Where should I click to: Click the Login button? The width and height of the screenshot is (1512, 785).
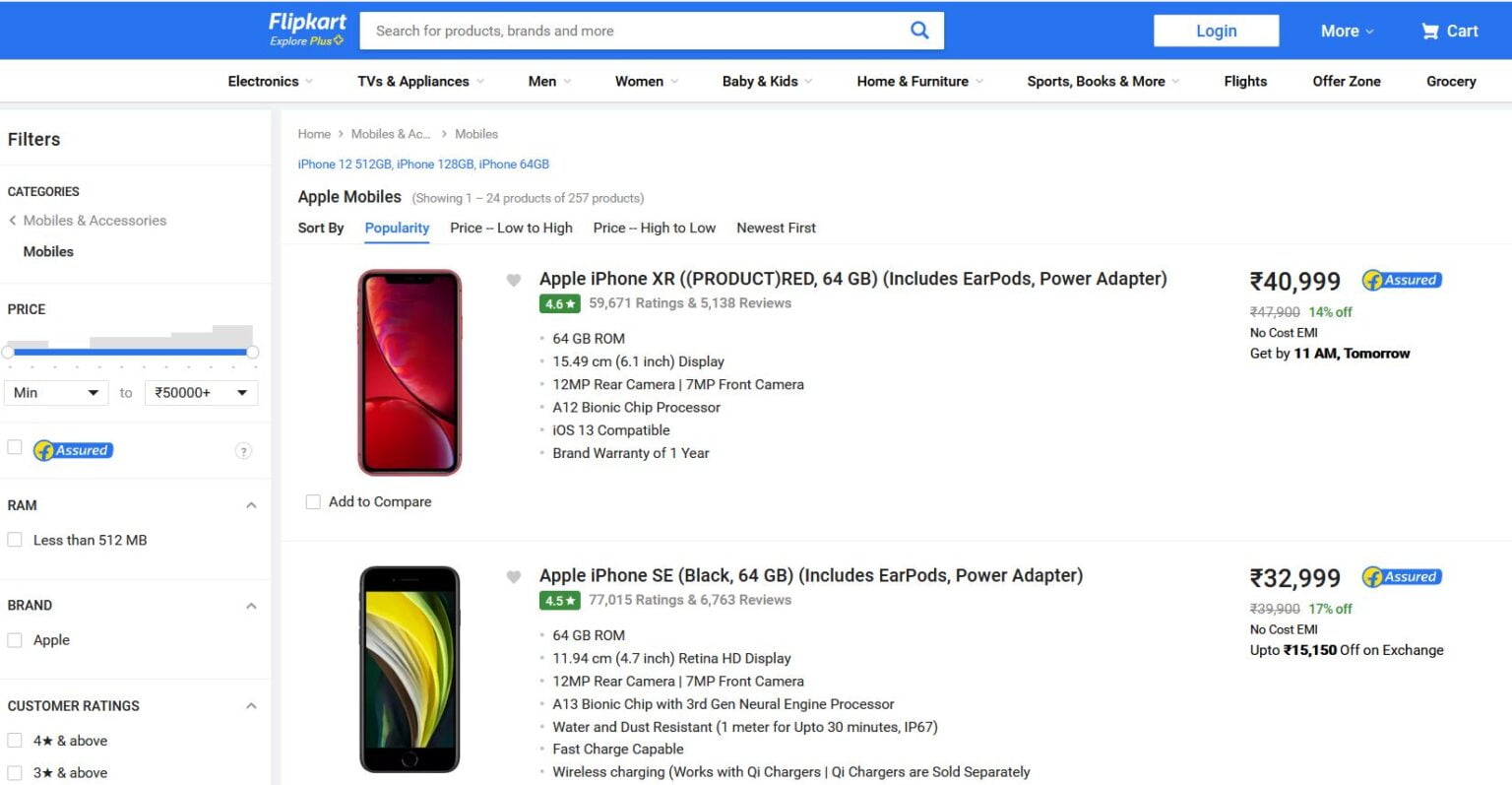click(1216, 31)
